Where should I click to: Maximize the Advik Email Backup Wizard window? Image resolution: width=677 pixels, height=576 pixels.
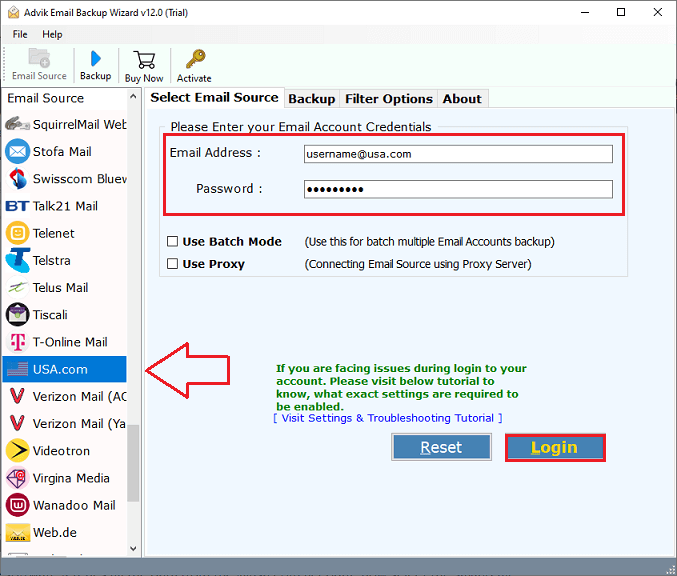[x=621, y=12]
